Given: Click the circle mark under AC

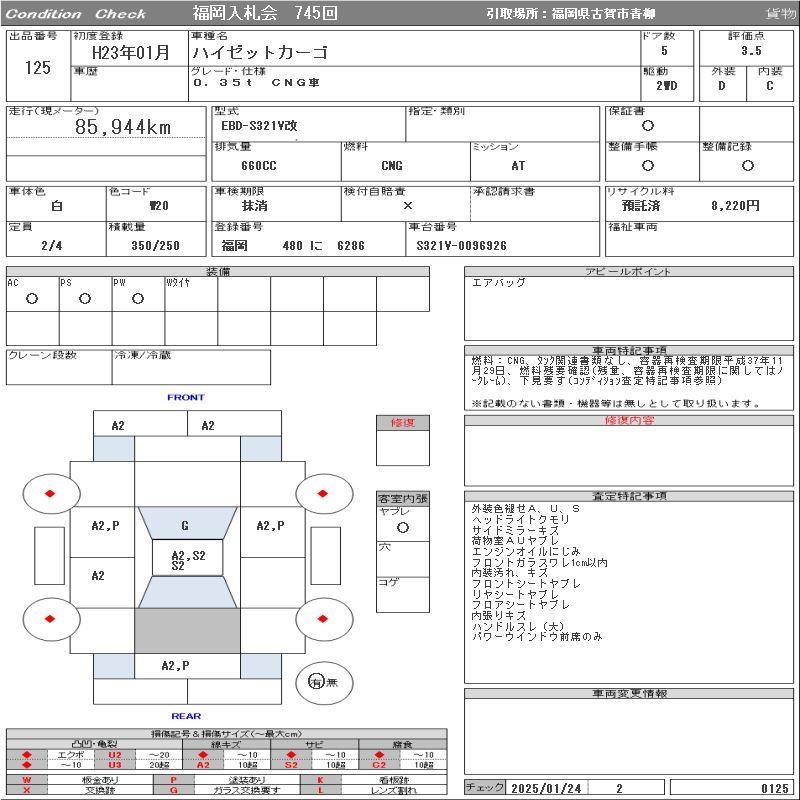Looking at the screenshot, I should coord(32,298).
